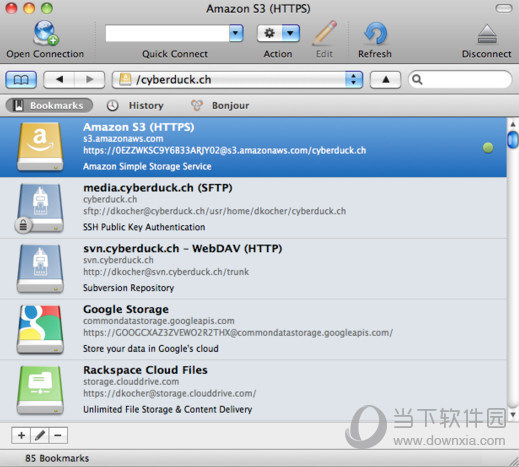Click the Amazon Simple Storage Service note
Viewport: 519px width, 467px height.
click(147, 166)
